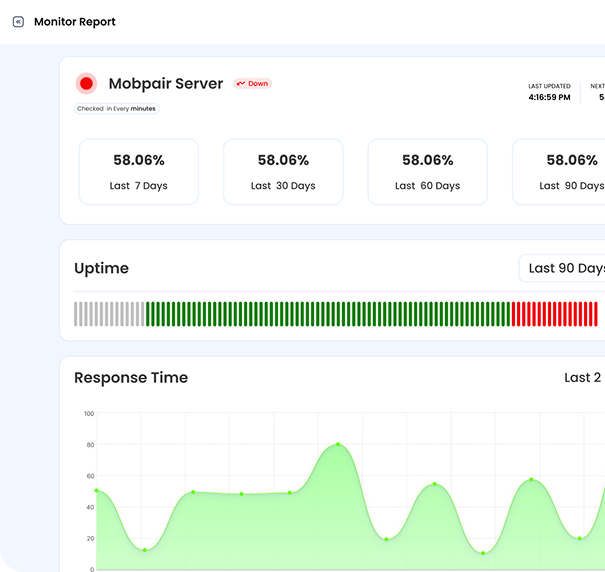Screen dimensions: 605x572
Task: Open the Response Time range selector 'Last 2'
Action: 583,377
